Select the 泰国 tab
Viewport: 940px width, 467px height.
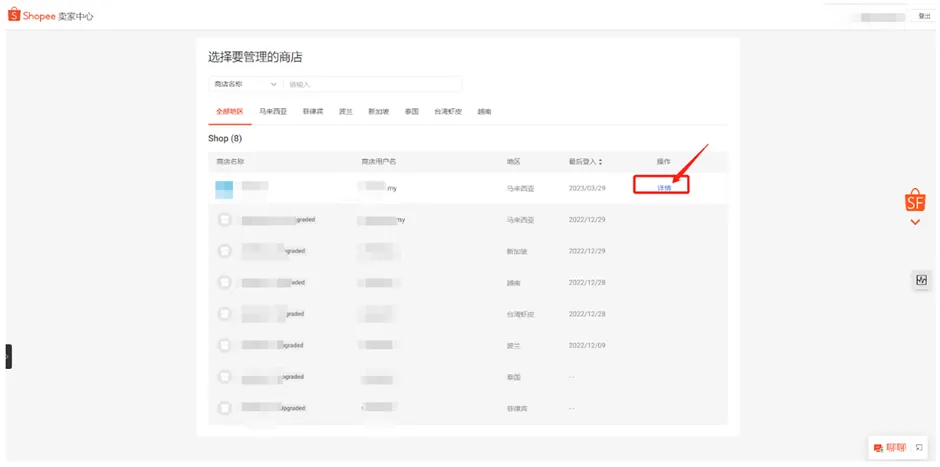point(412,112)
